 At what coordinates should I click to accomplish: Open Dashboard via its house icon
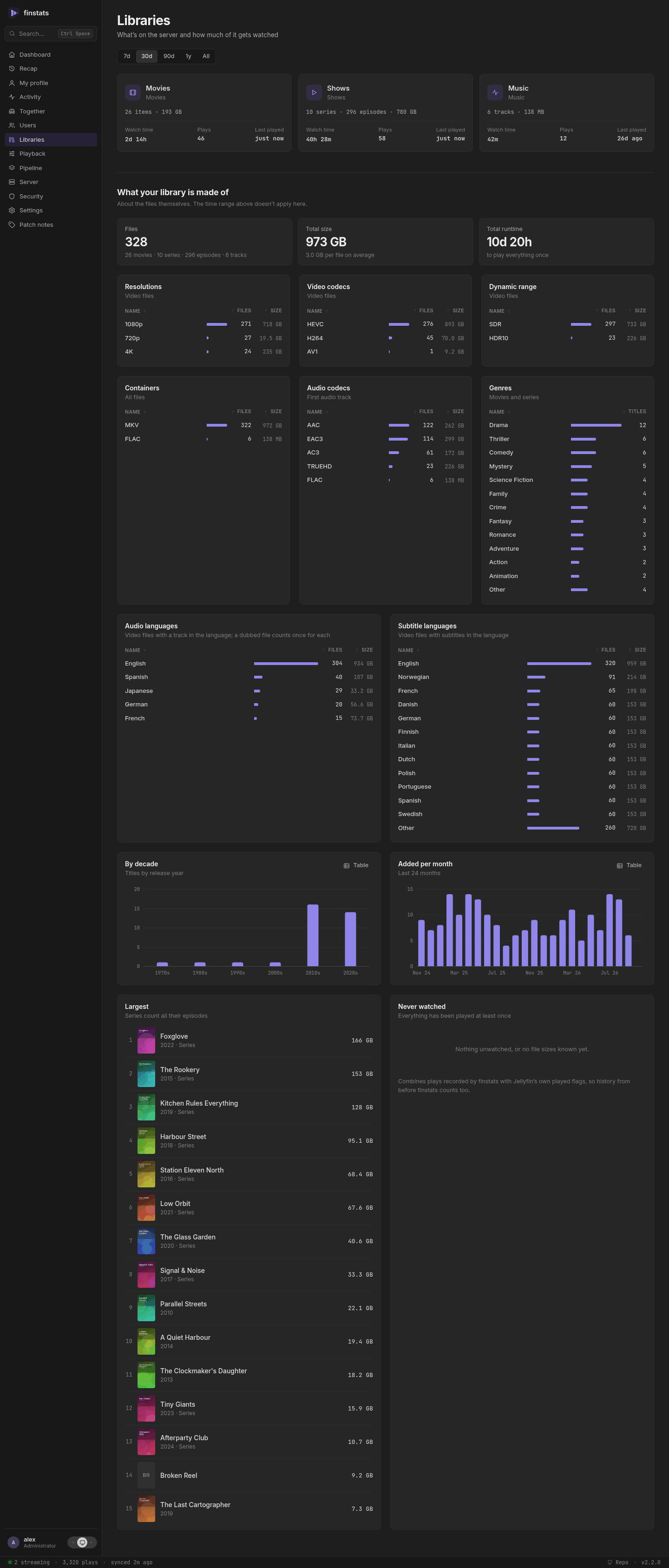12,55
